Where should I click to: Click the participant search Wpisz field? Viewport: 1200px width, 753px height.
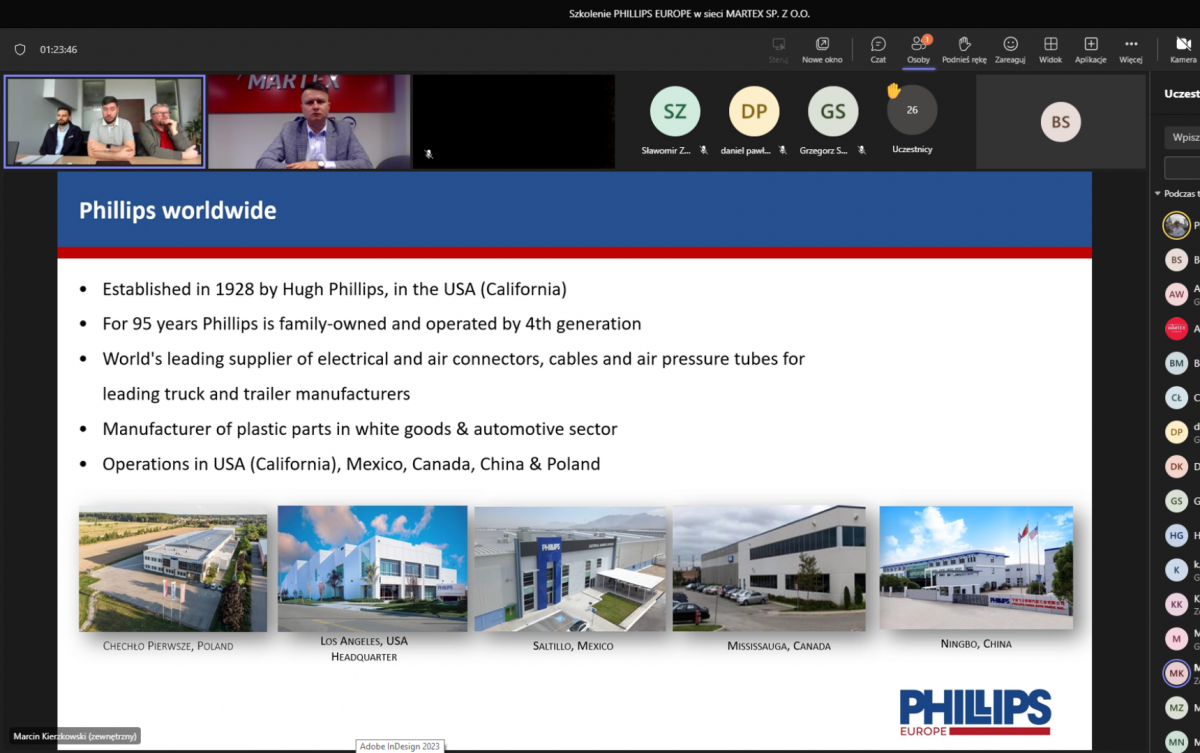(1182, 137)
